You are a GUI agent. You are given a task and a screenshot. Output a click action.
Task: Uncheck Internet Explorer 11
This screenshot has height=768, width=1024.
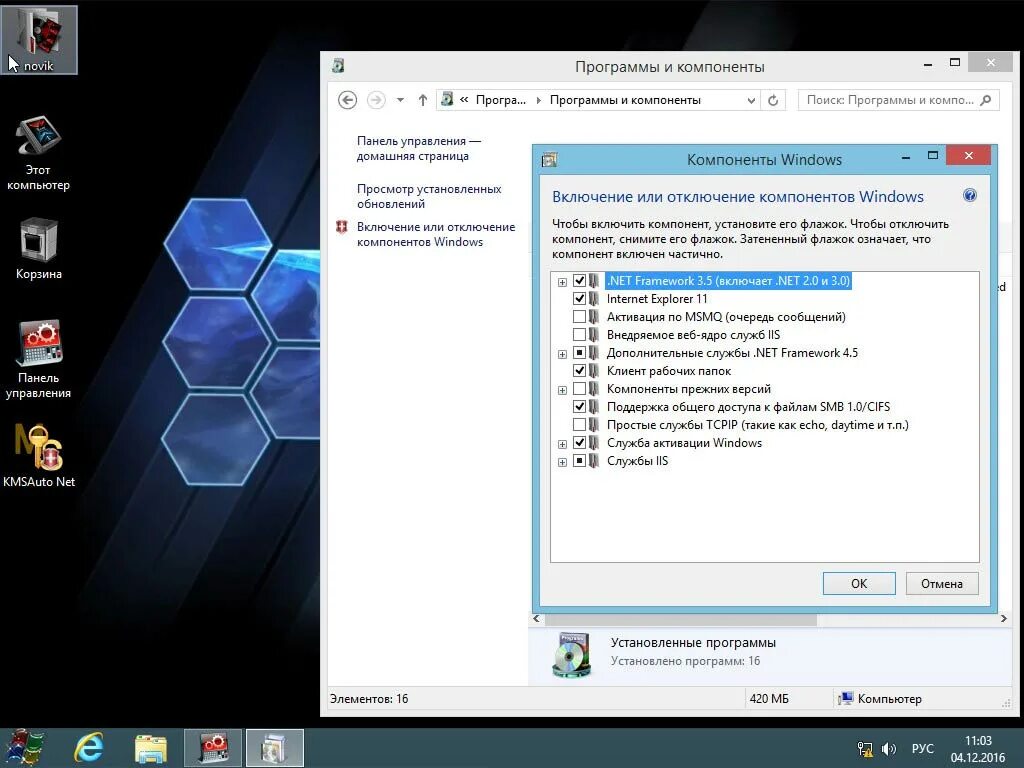[x=579, y=298]
